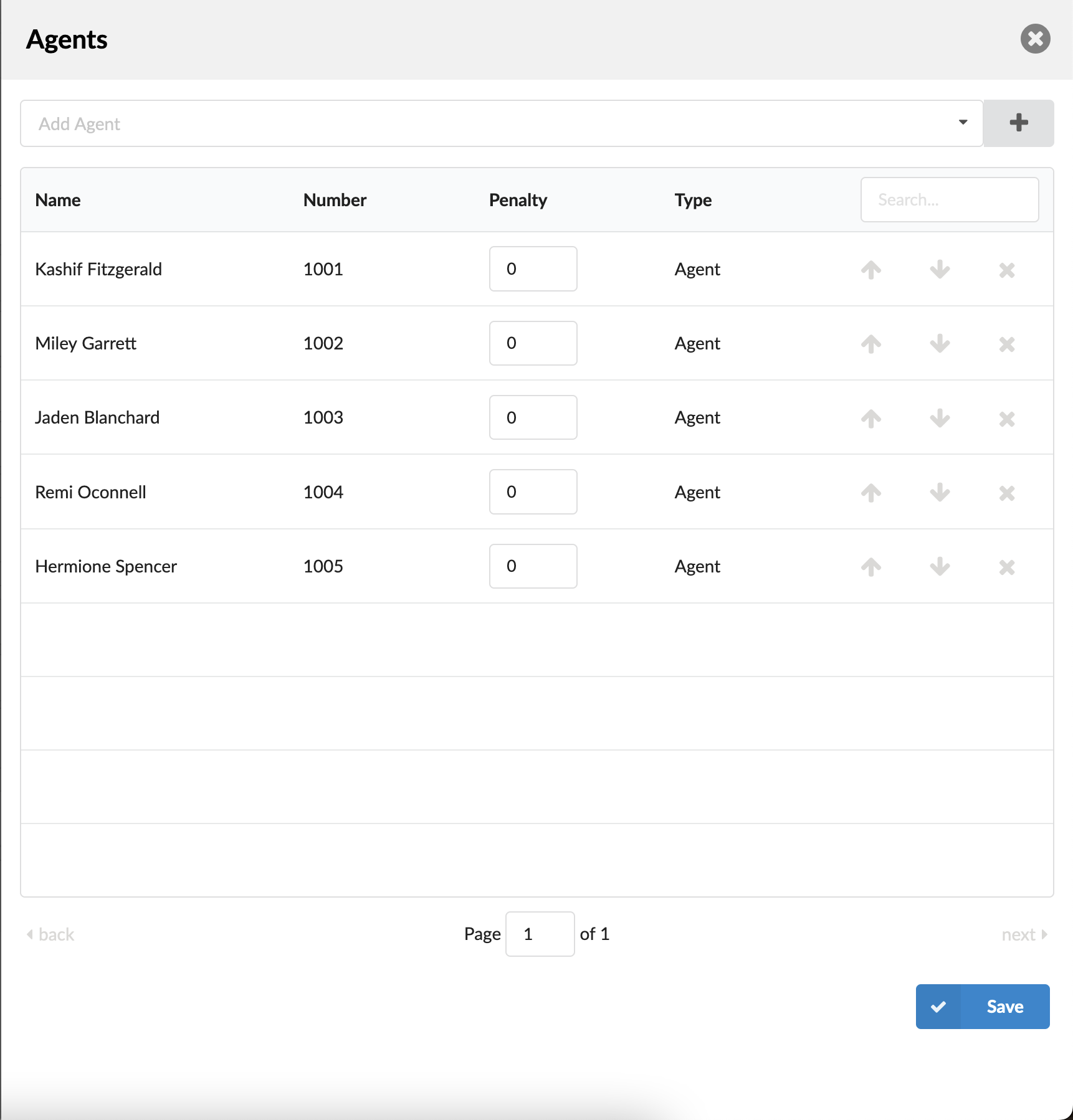The width and height of the screenshot is (1073, 1120).
Task: Go to next page link
Action: click(x=1024, y=934)
